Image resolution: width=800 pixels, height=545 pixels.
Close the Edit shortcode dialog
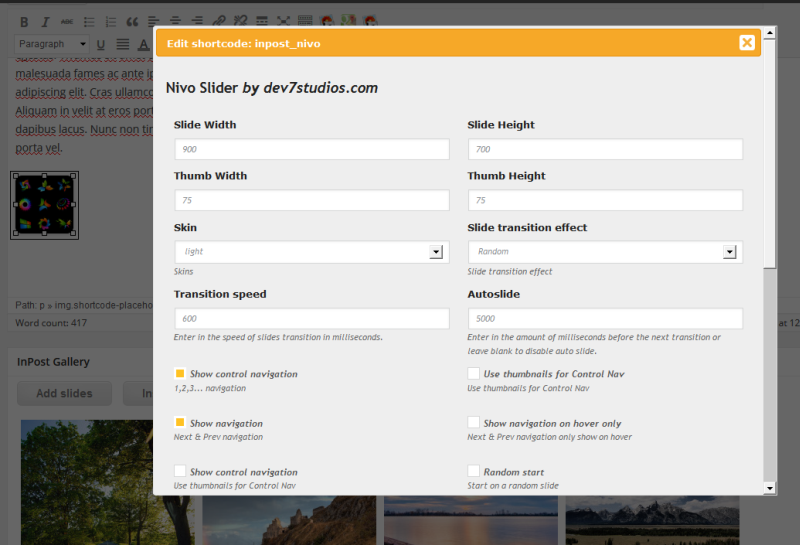pos(746,43)
